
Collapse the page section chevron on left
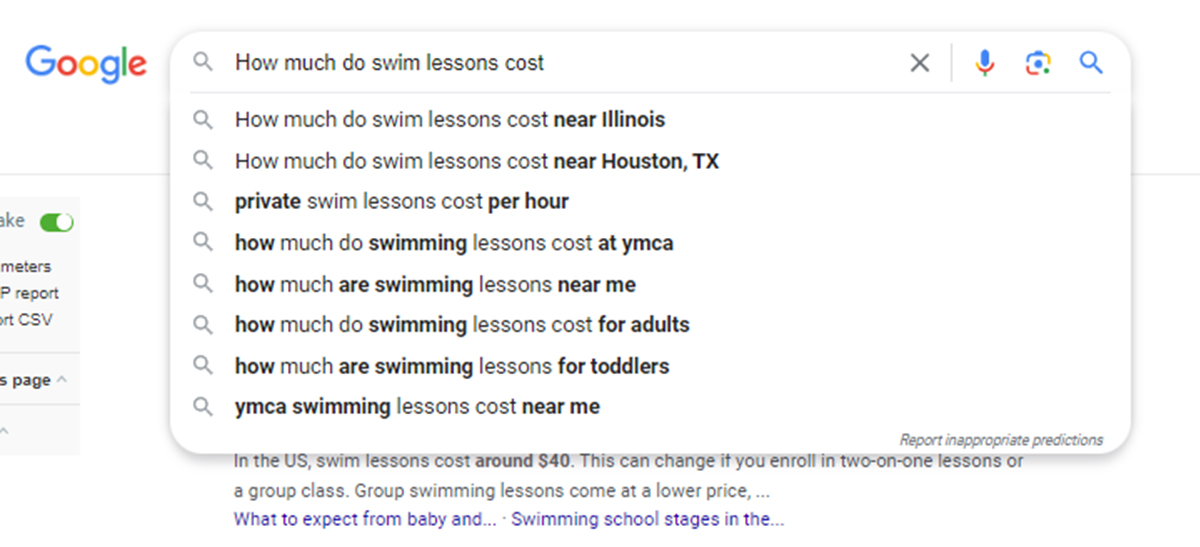pyautogui.click(x=62, y=380)
